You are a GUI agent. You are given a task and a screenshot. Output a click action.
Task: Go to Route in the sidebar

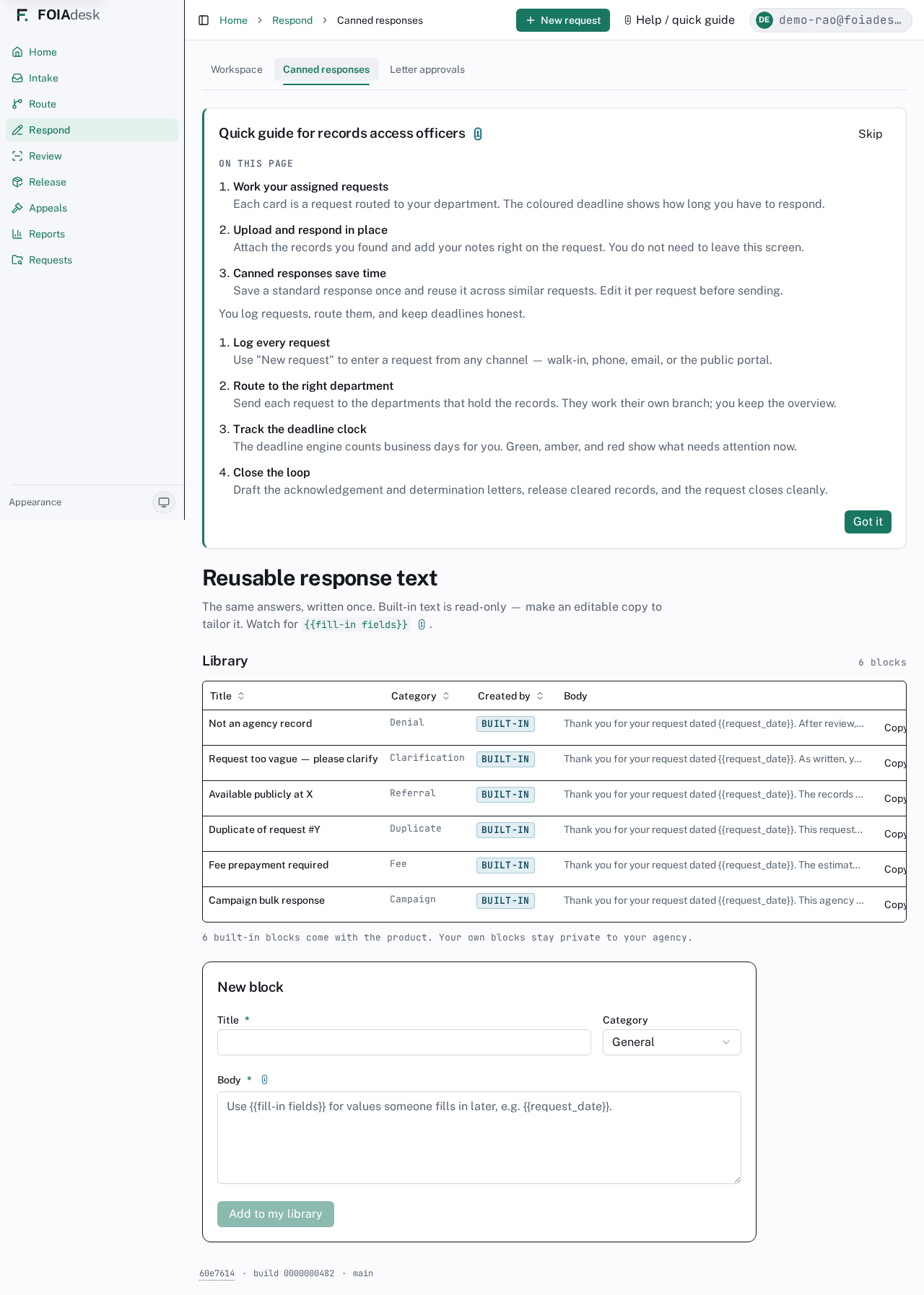tap(92, 104)
